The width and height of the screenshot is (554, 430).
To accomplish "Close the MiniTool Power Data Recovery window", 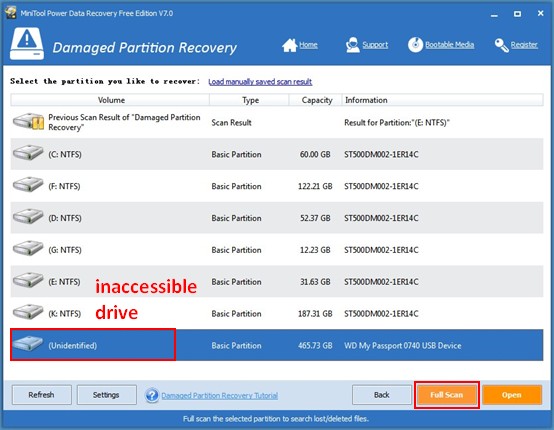I will (x=541, y=13).
